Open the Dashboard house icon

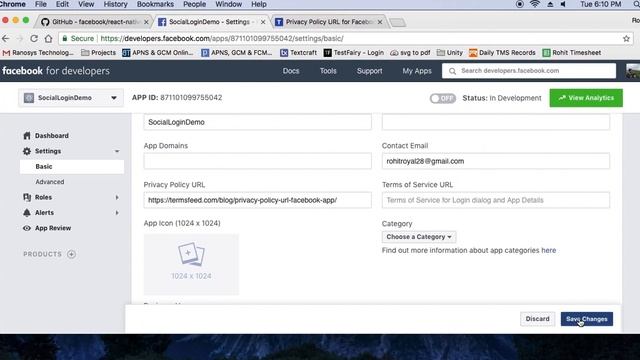tap(27, 136)
